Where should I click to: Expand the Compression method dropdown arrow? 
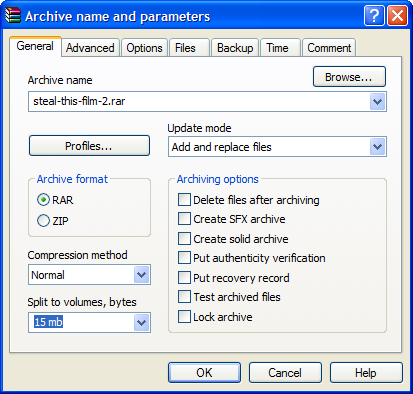(x=142, y=275)
